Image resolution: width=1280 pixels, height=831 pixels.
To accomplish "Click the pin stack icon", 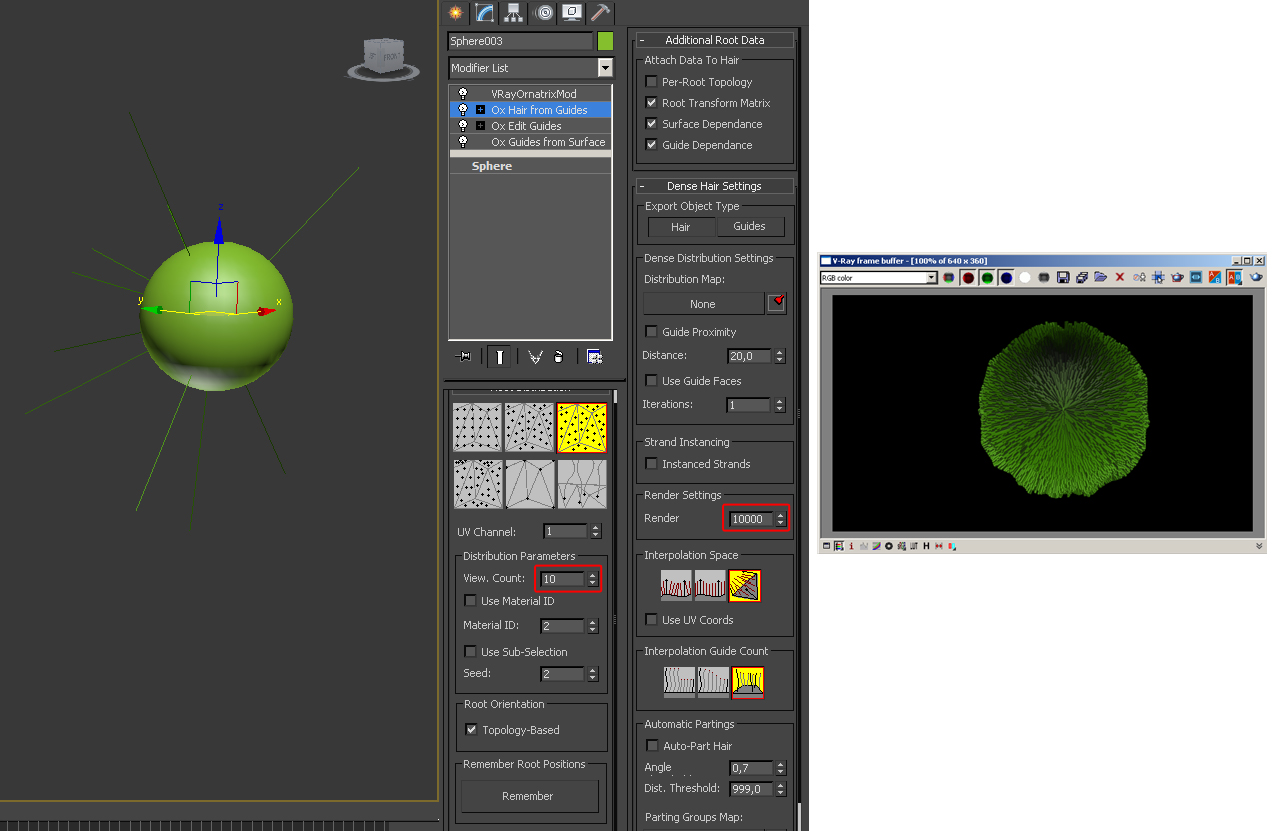I will click(x=464, y=356).
